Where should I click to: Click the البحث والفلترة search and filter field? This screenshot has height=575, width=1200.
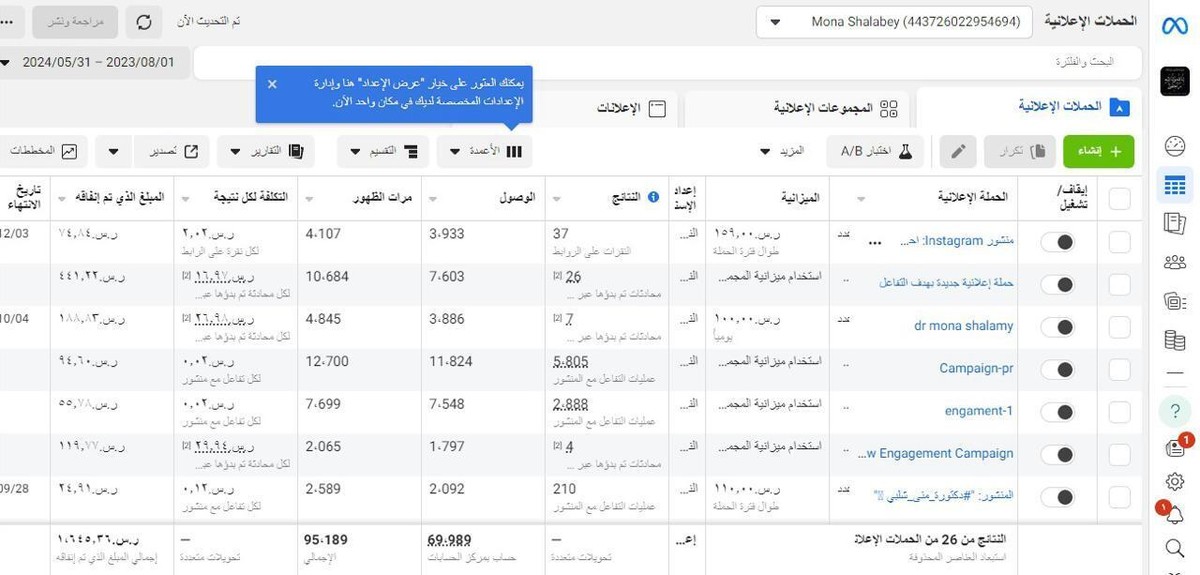point(670,62)
